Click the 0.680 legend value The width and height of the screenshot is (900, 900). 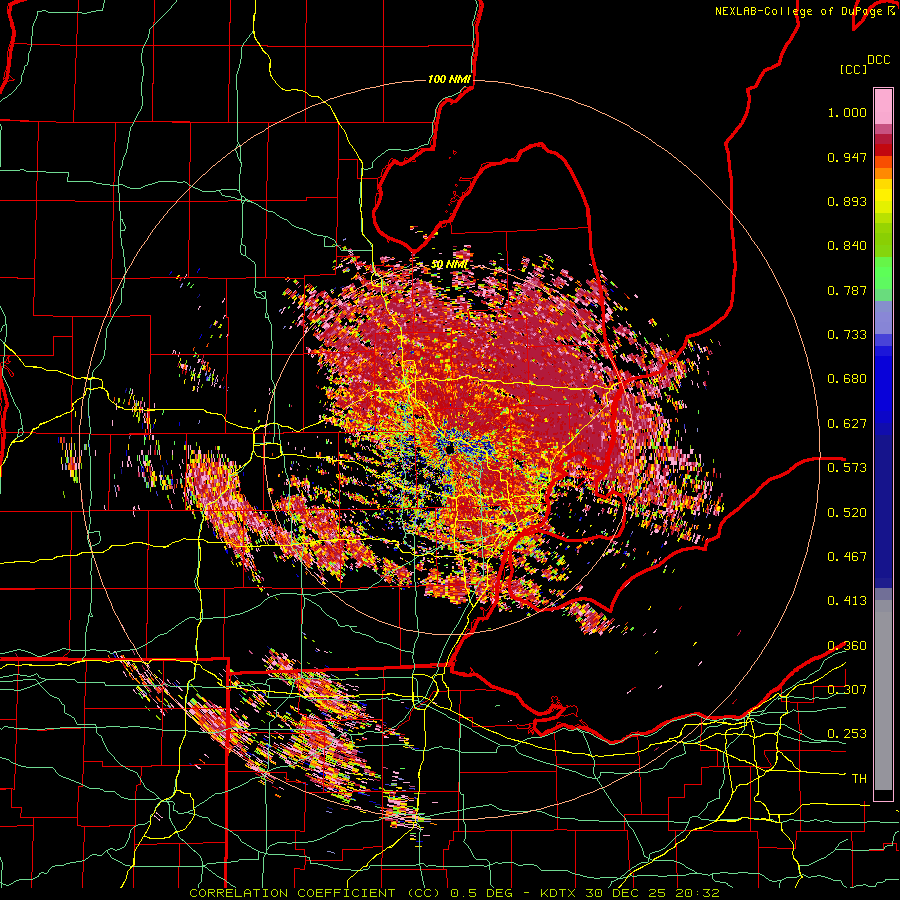[x=847, y=379]
